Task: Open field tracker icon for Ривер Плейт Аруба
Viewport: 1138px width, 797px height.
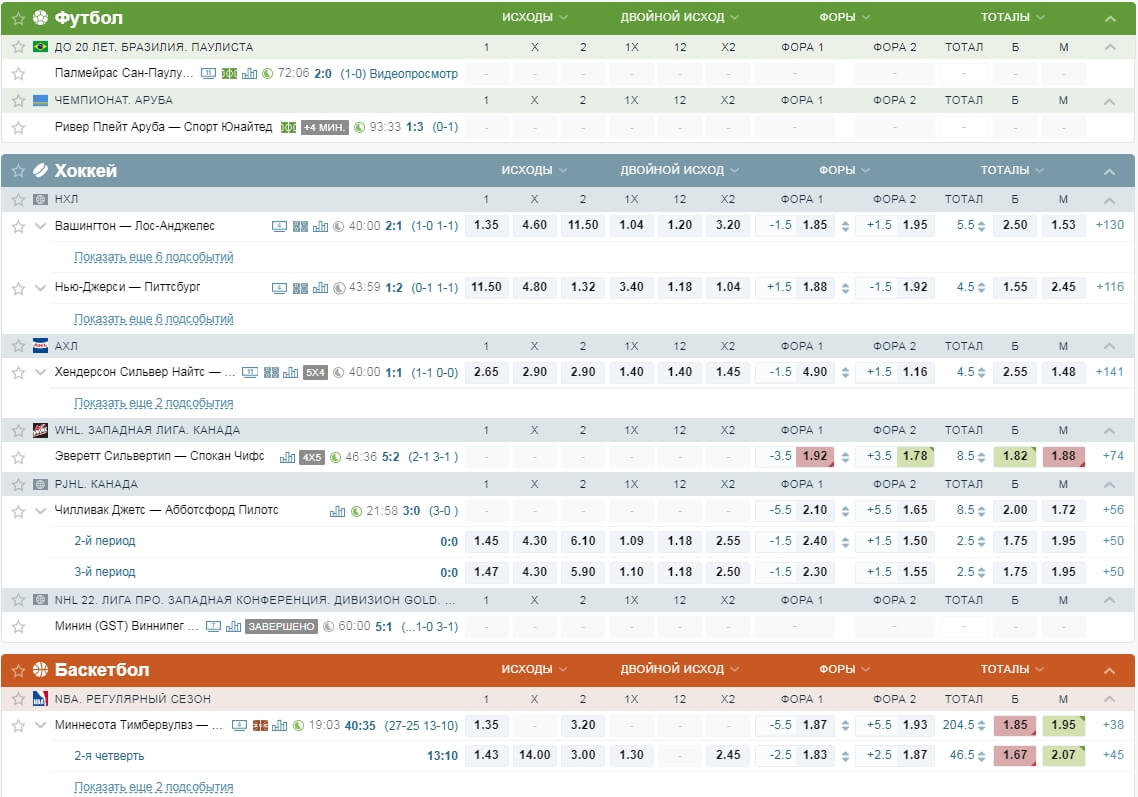Action: [288, 127]
